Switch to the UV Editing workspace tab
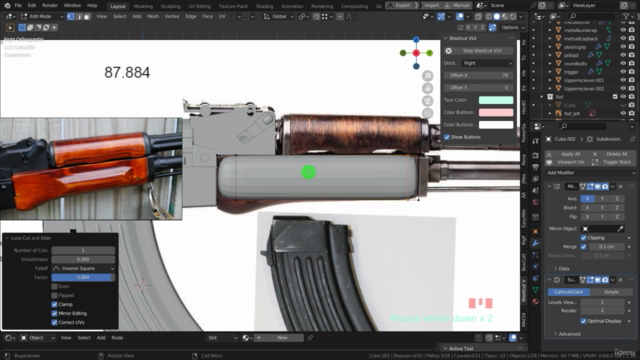Image resolution: width=640 pixels, height=360 pixels. 200,6
